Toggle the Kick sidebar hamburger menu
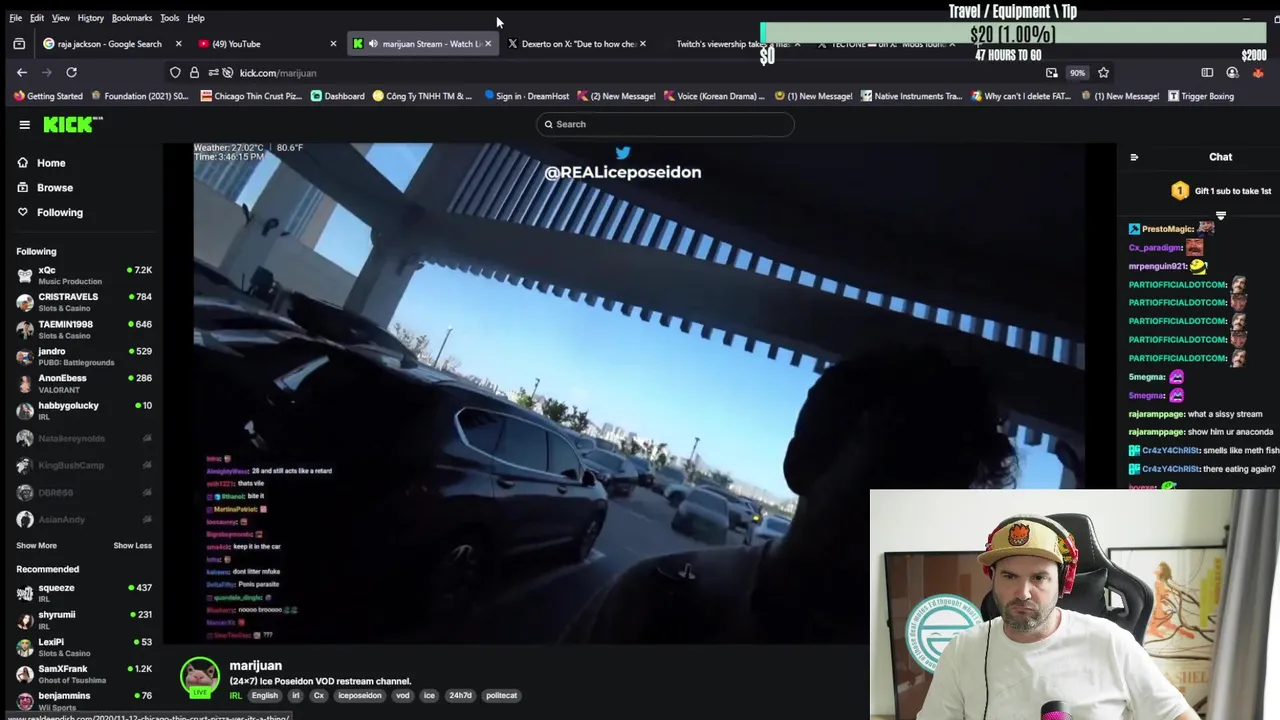 (x=24, y=125)
